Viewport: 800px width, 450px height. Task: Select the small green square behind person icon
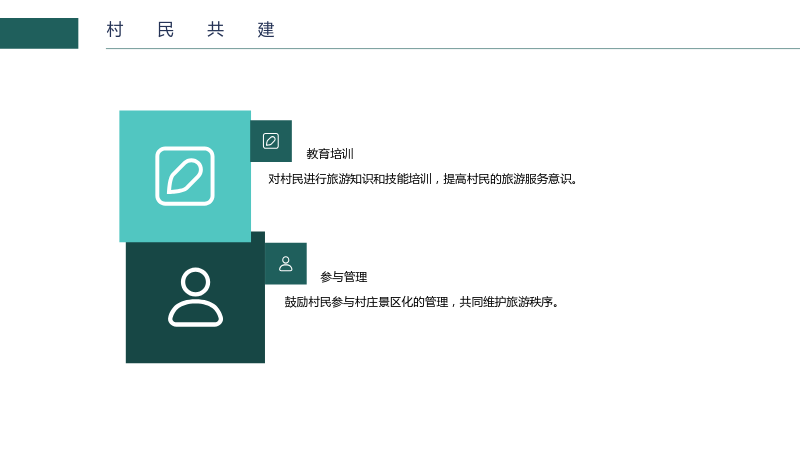click(x=286, y=264)
